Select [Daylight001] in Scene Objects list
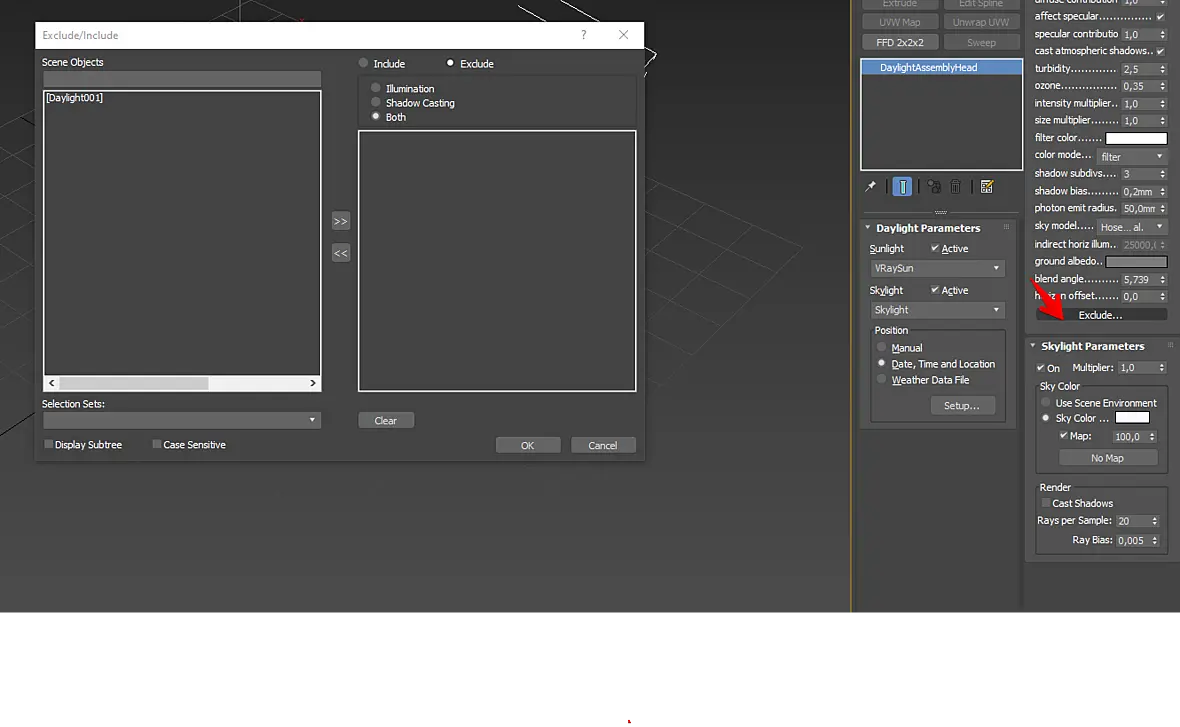 (x=75, y=98)
